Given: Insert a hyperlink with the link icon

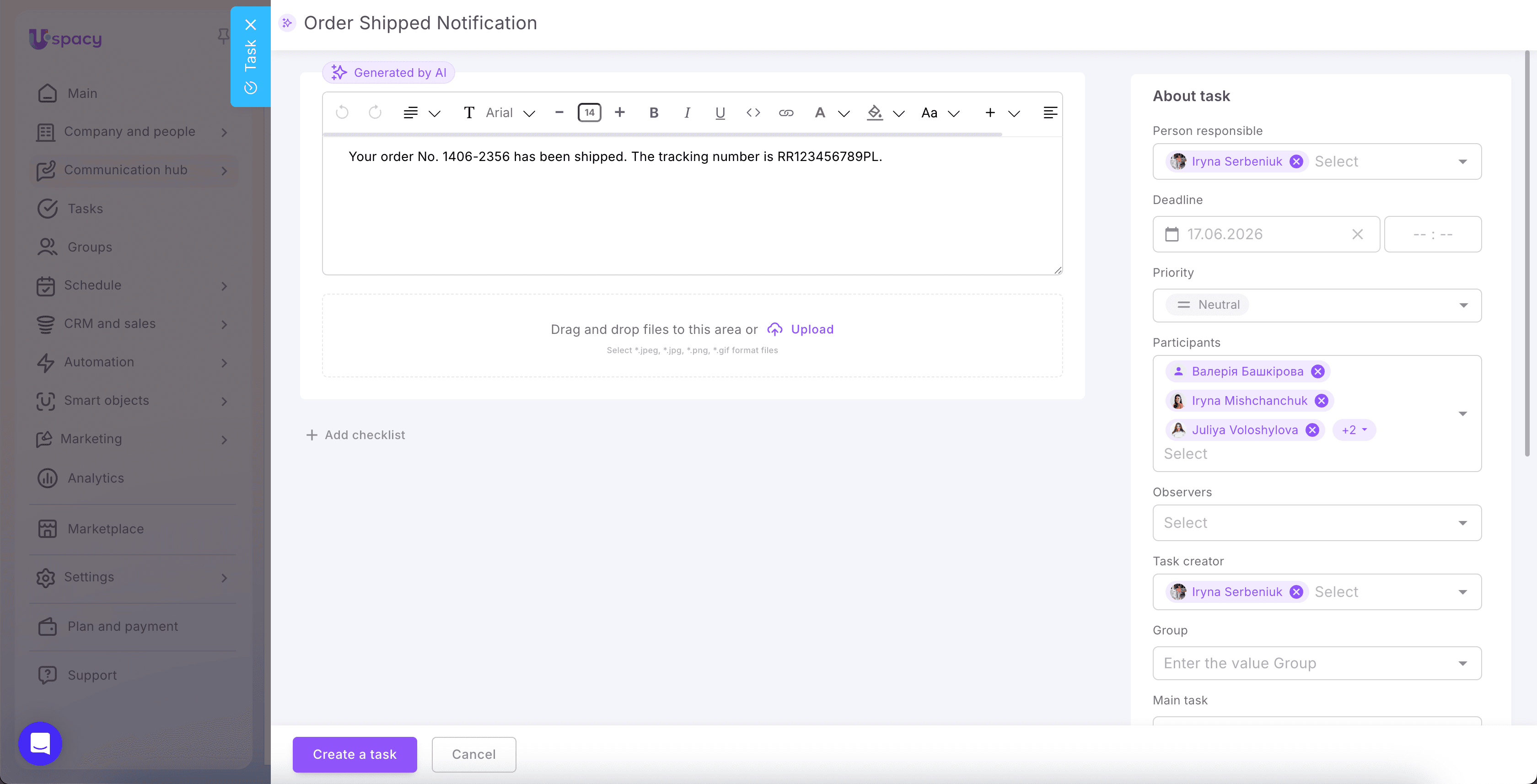Looking at the screenshot, I should tap(786, 113).
